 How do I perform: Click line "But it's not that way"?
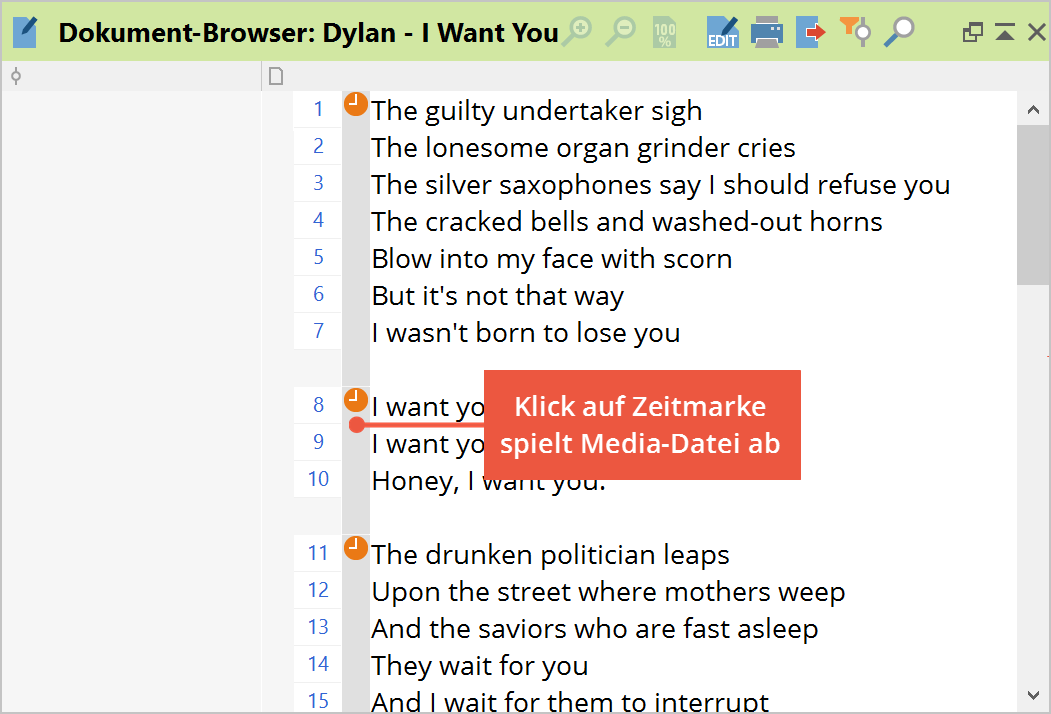click(x=497, y=296)
